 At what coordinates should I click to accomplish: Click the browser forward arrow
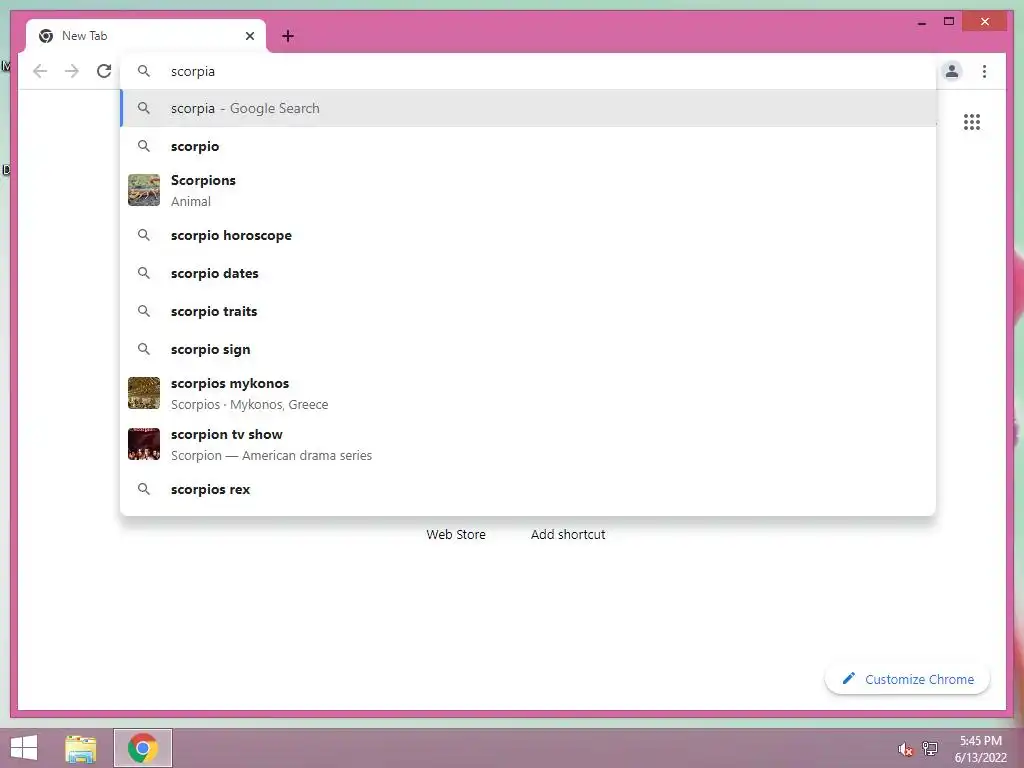(x=72, y=71)
